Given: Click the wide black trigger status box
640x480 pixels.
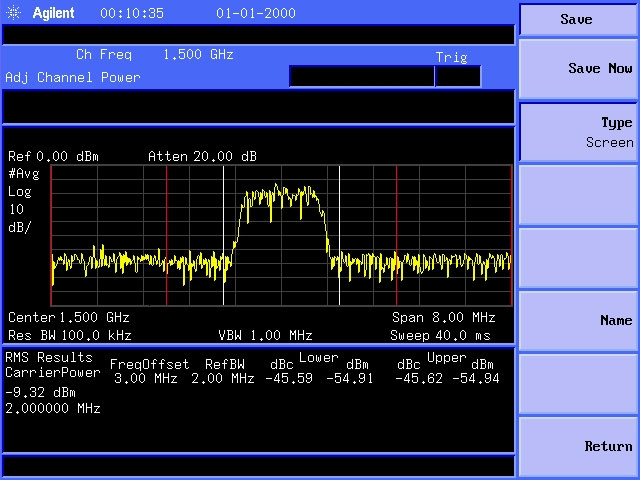Looking at the screenshot, I should (x=362, y=76).
